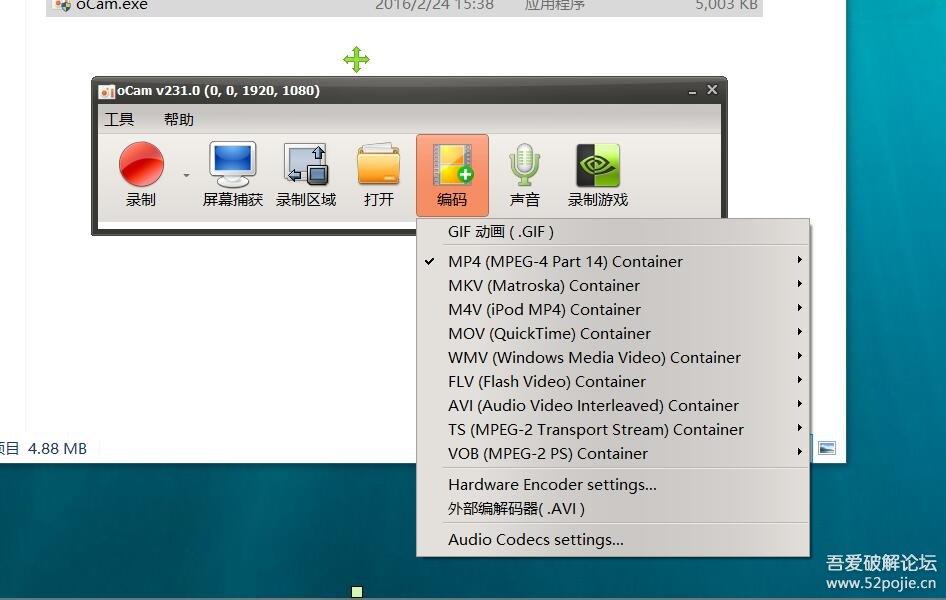
Task: Choose TS (MPEG-2 Transport Stream) Container
Action: click(x=613, y=430)
